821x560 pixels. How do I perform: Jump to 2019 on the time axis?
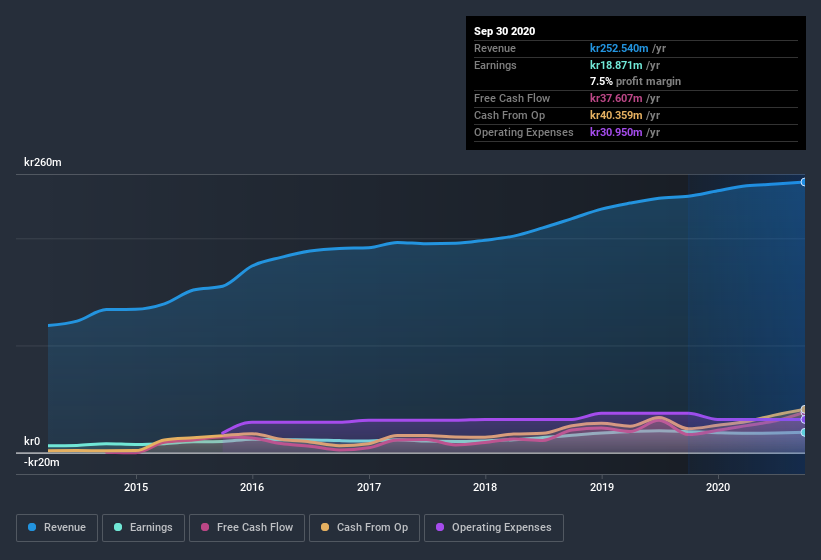[x=602, y=487]
